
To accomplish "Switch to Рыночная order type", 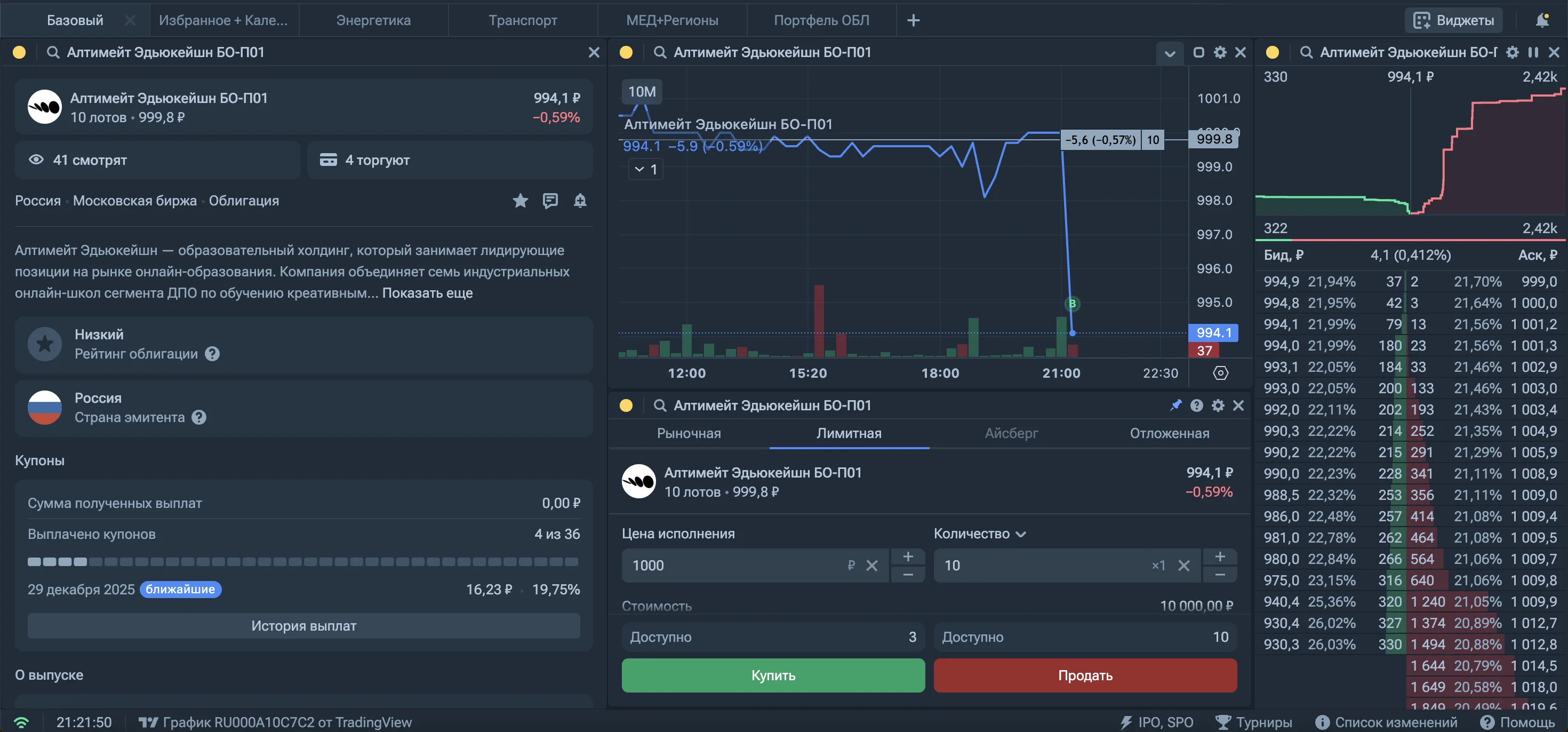I will click(689, 433).
